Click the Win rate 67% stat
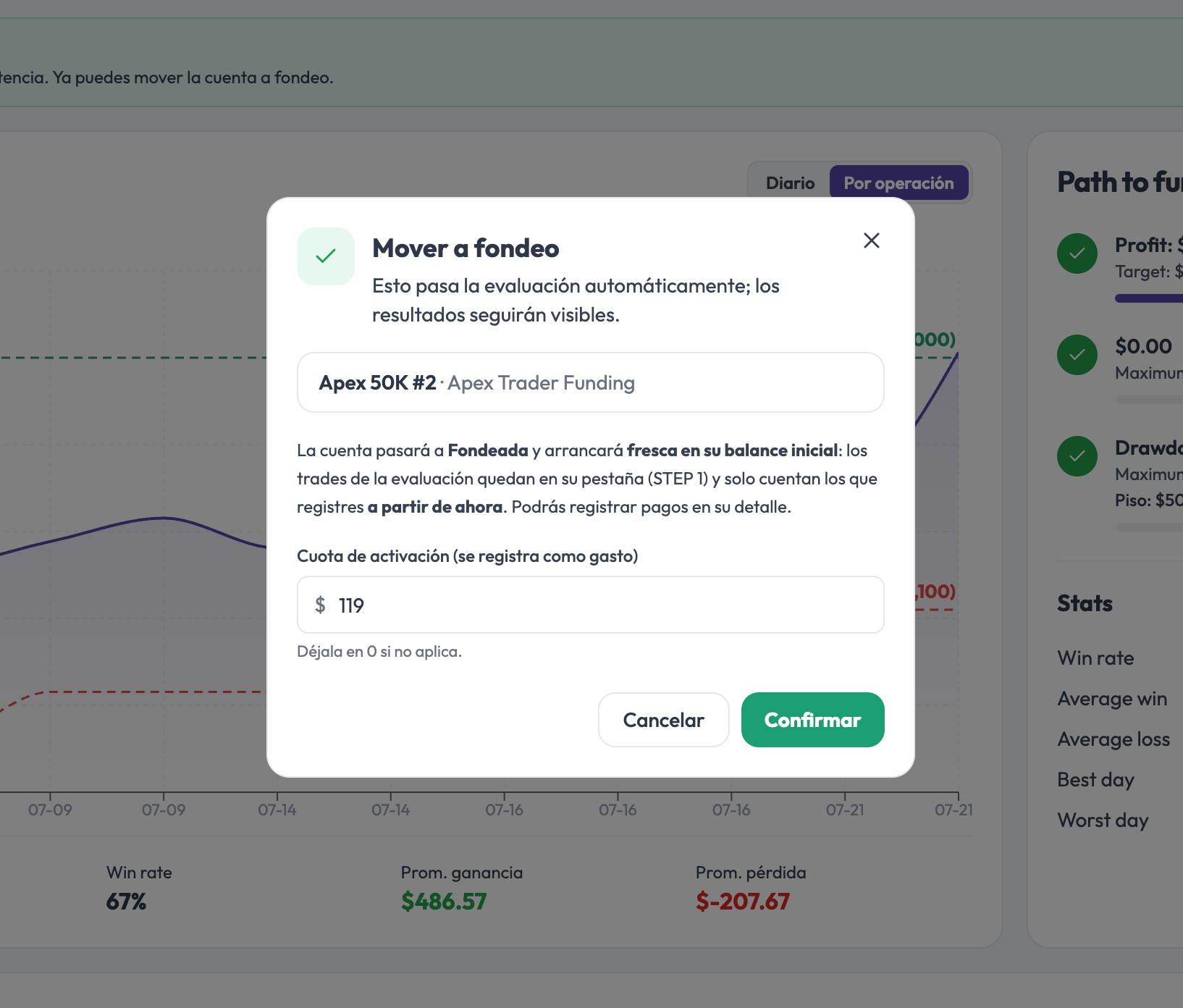This screenshot has width=1183, height=1008. 139,888
